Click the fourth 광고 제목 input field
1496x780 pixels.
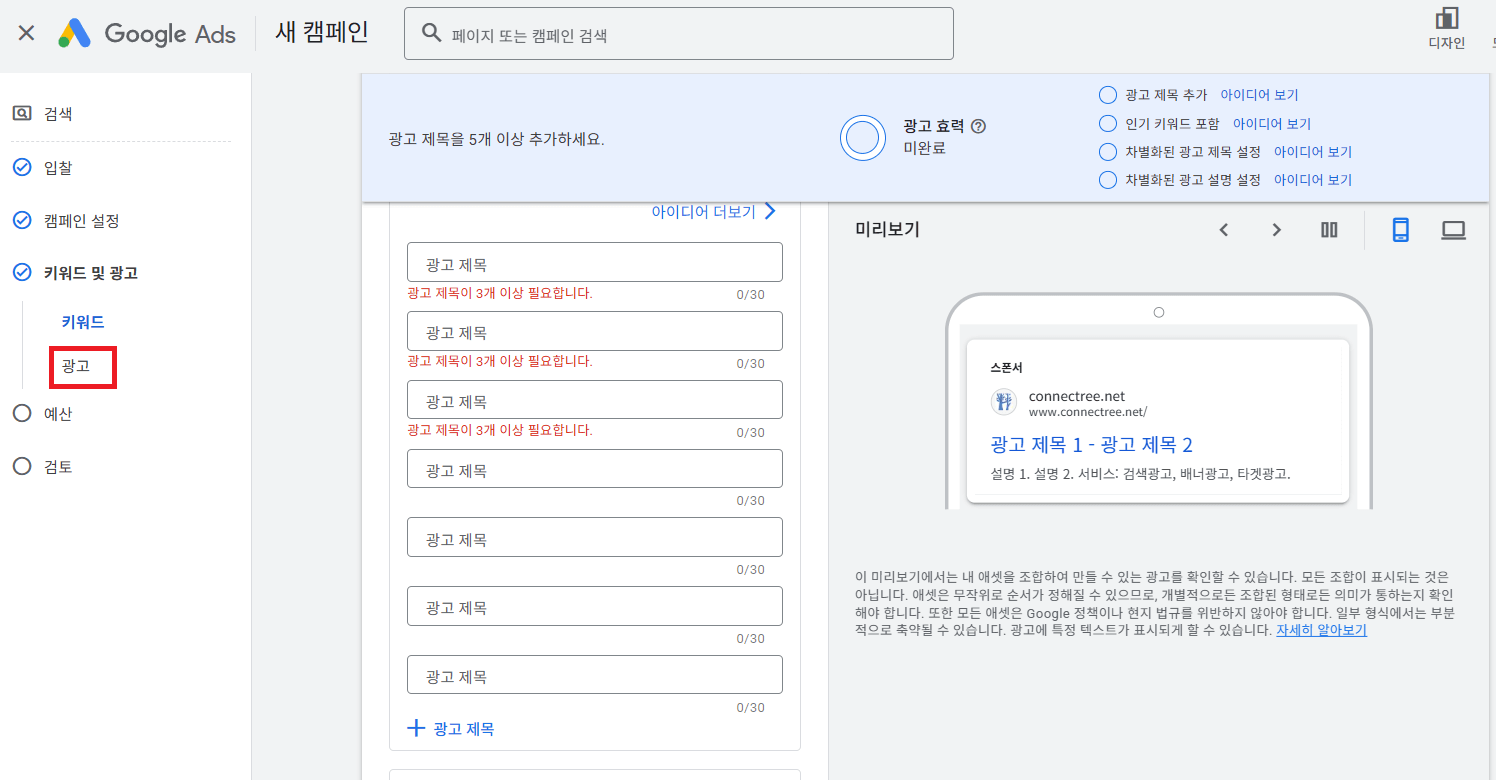595,468
